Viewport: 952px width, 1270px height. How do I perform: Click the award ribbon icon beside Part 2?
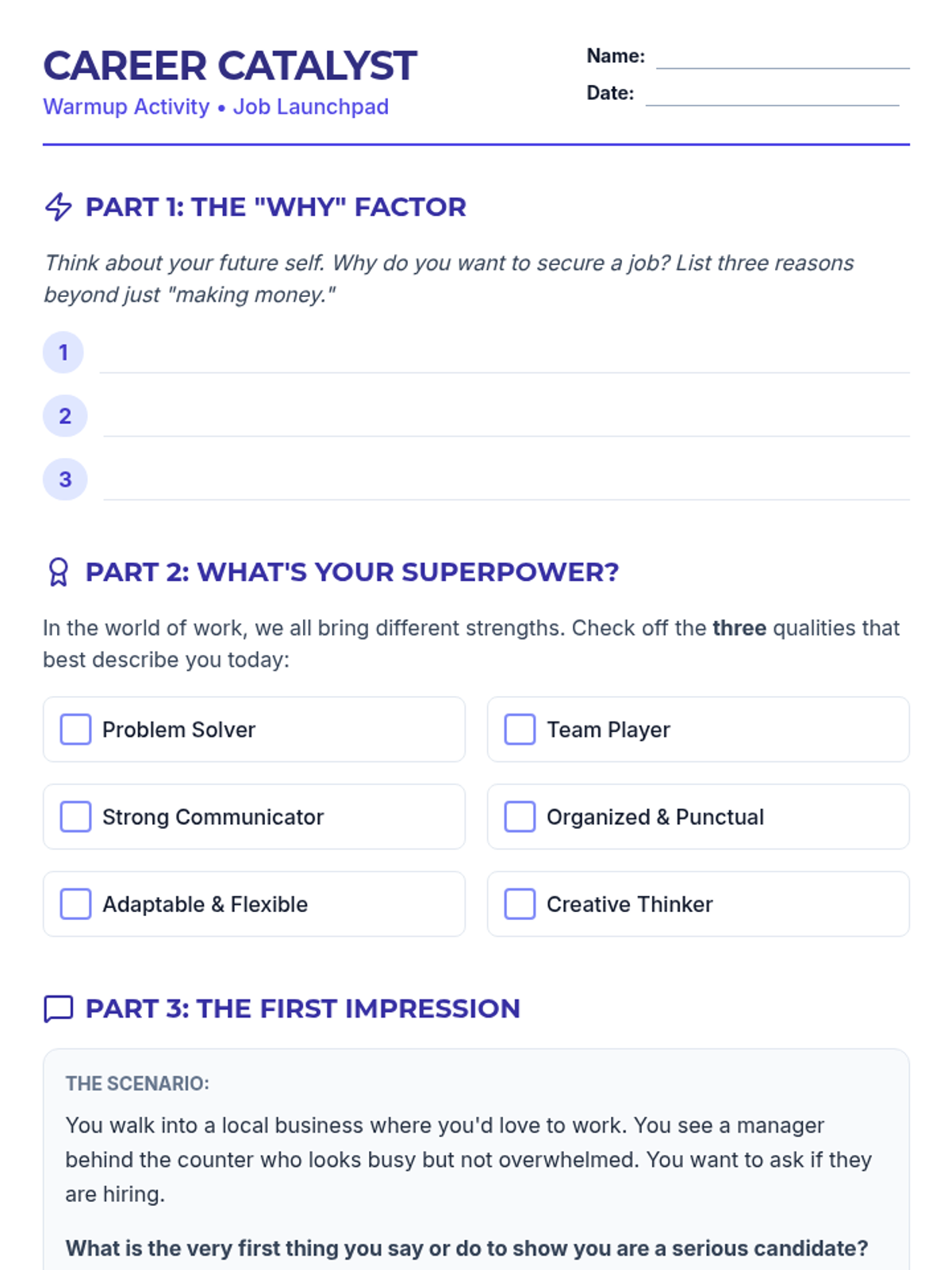59,572
